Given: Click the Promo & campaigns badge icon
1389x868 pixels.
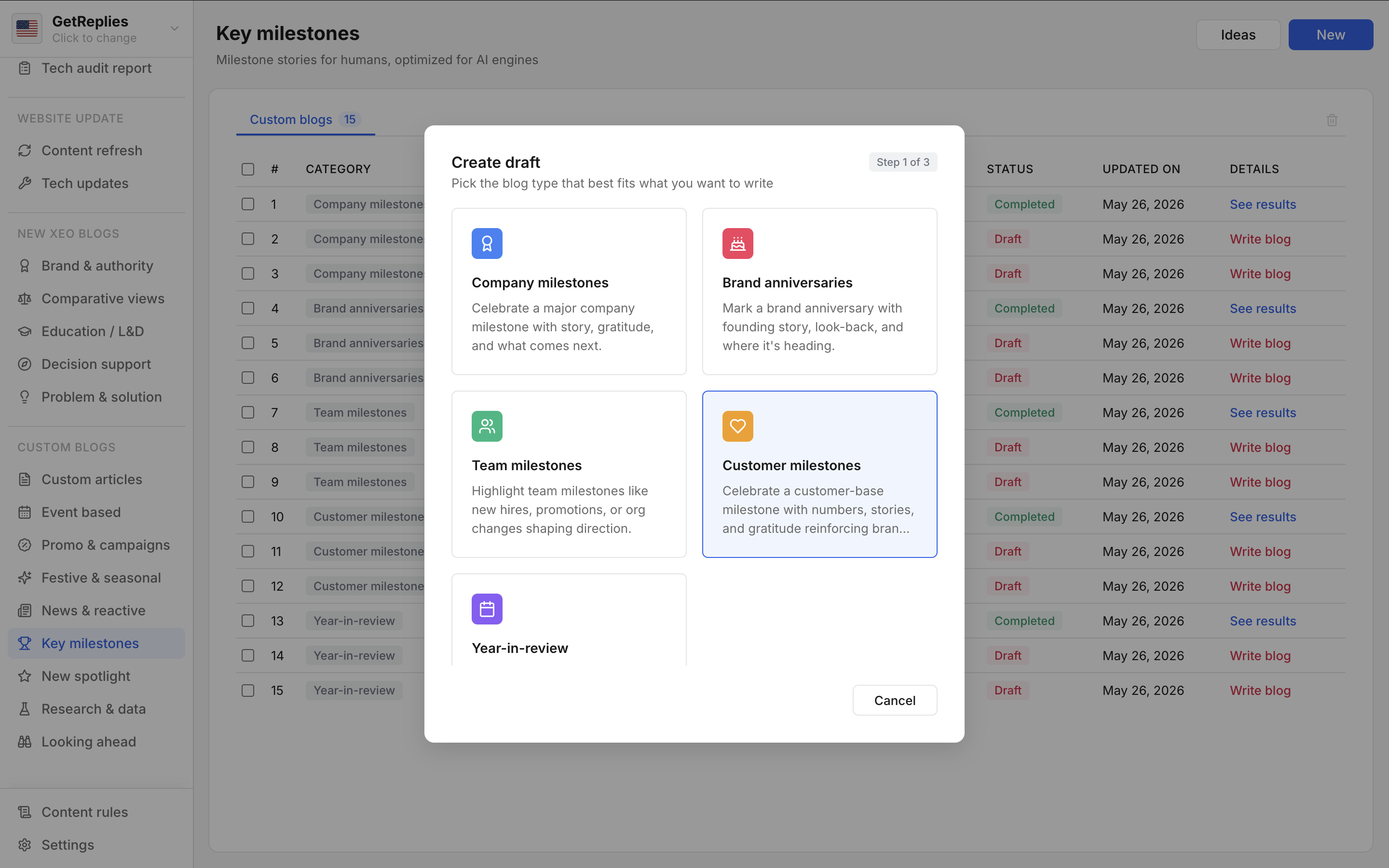Looking at the screenshot, I should [25, 545].
